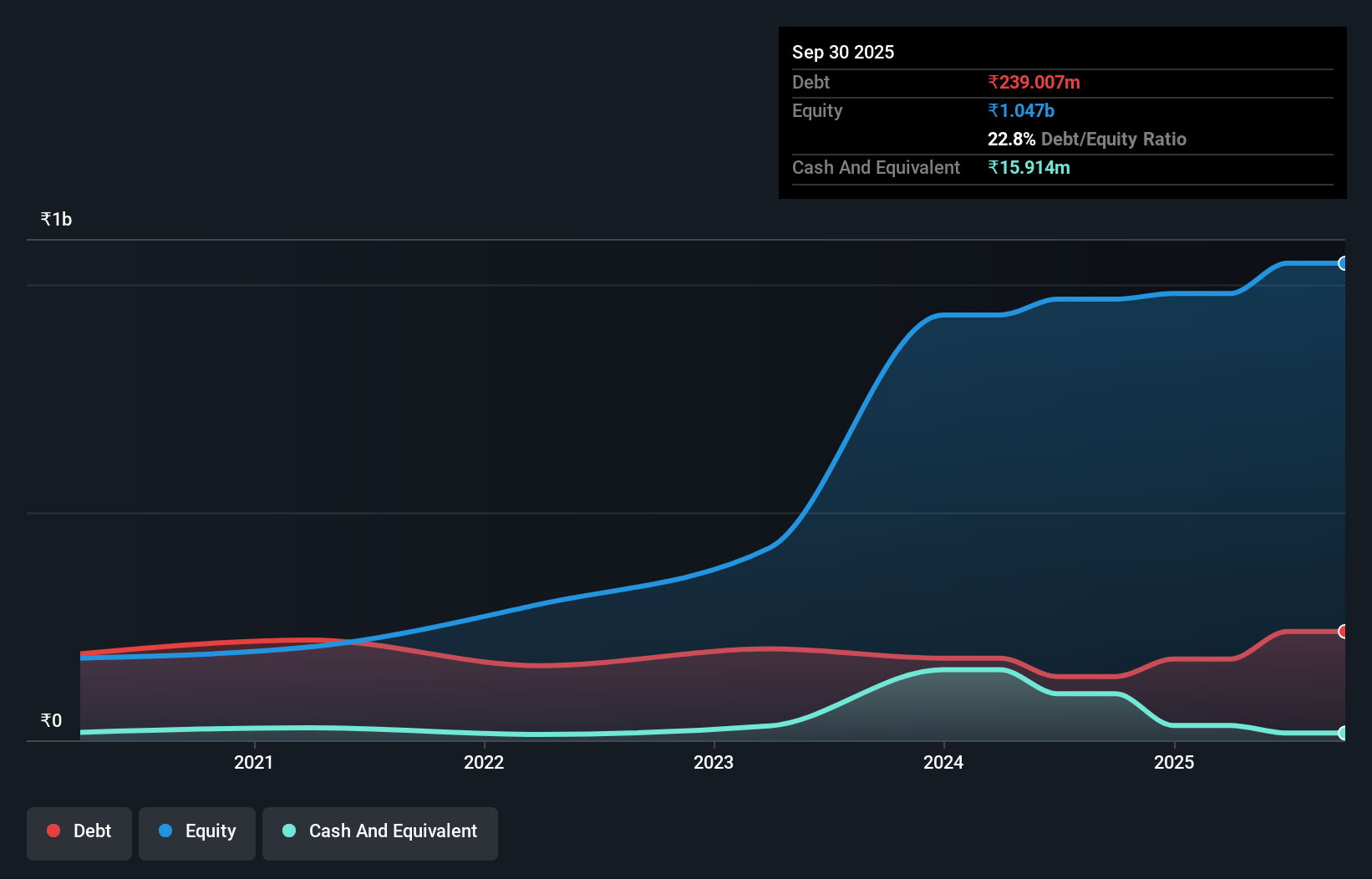Screen dimensions: 1372x879
Task: Select the 2025 axis label
Action: point(1174,762)
